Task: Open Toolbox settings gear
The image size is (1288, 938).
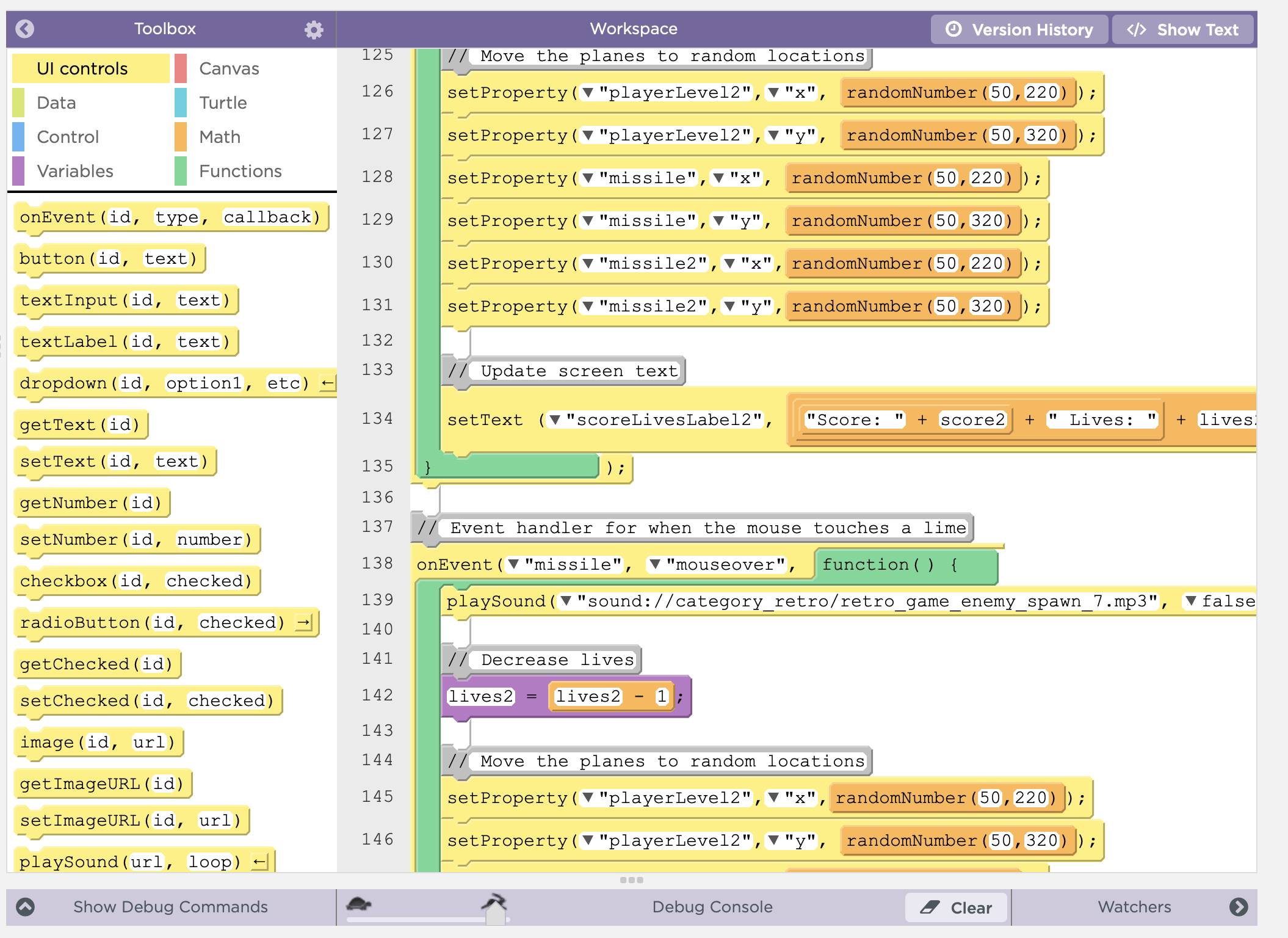Action: [314, 29]
